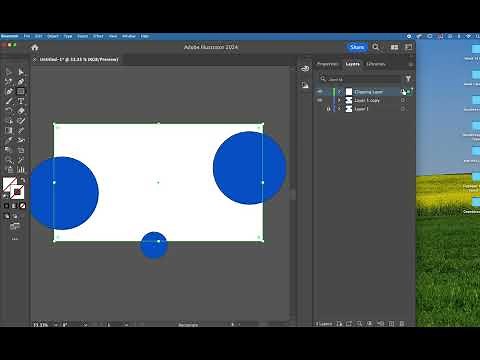The image size is (480, 360).
Task: Click target circle for Layer 1 copy
Action: (x=403, y=100)
